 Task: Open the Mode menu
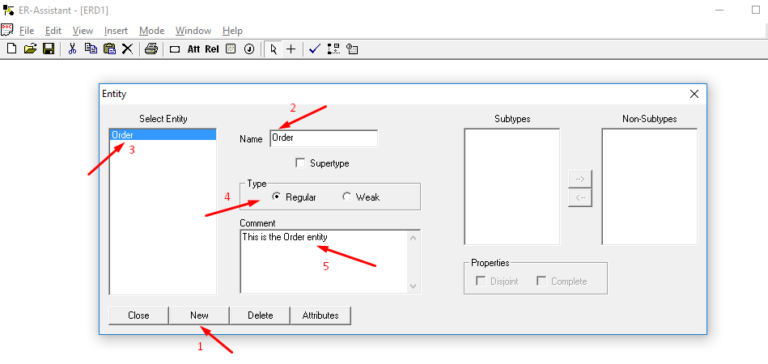(152, 30)
